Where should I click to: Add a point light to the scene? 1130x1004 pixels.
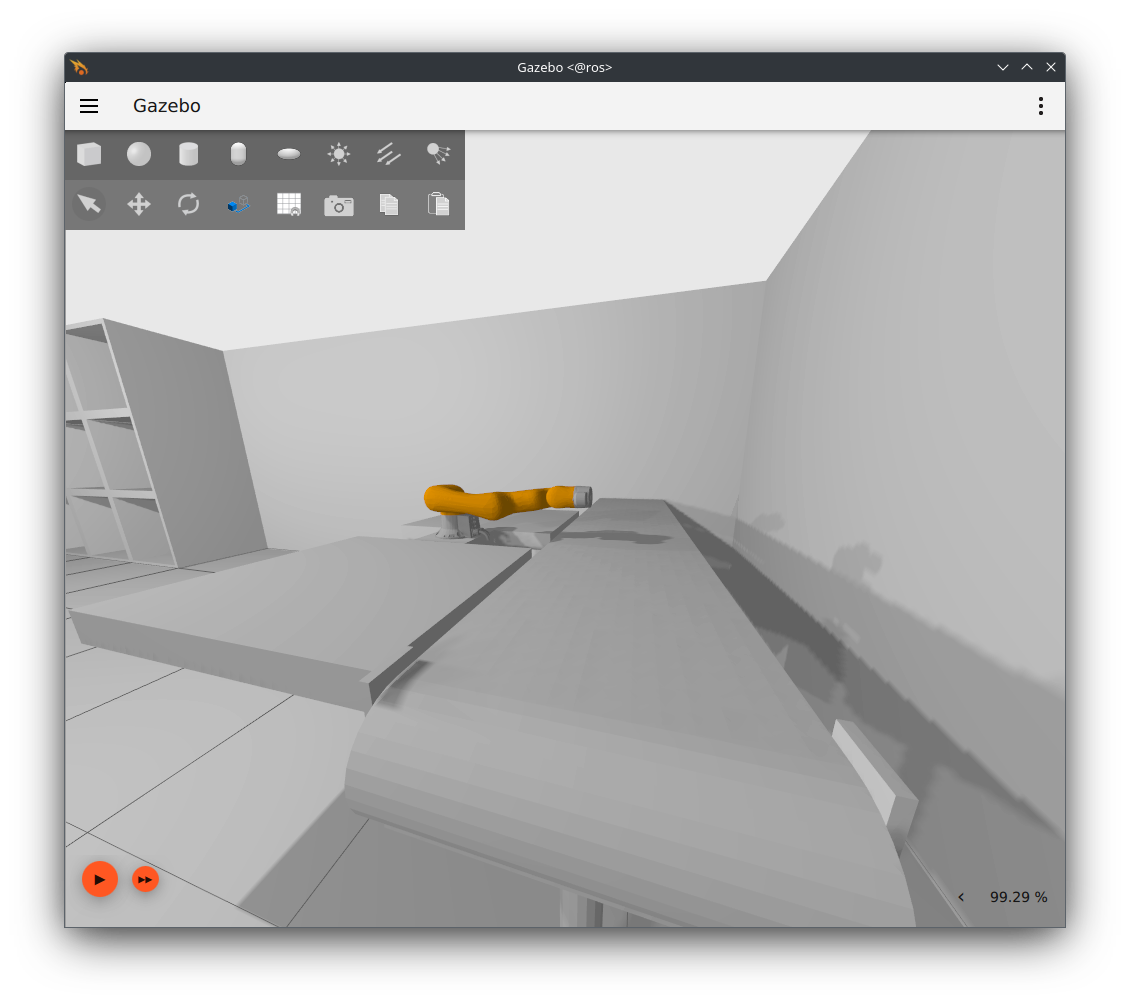tap(339, 154)
